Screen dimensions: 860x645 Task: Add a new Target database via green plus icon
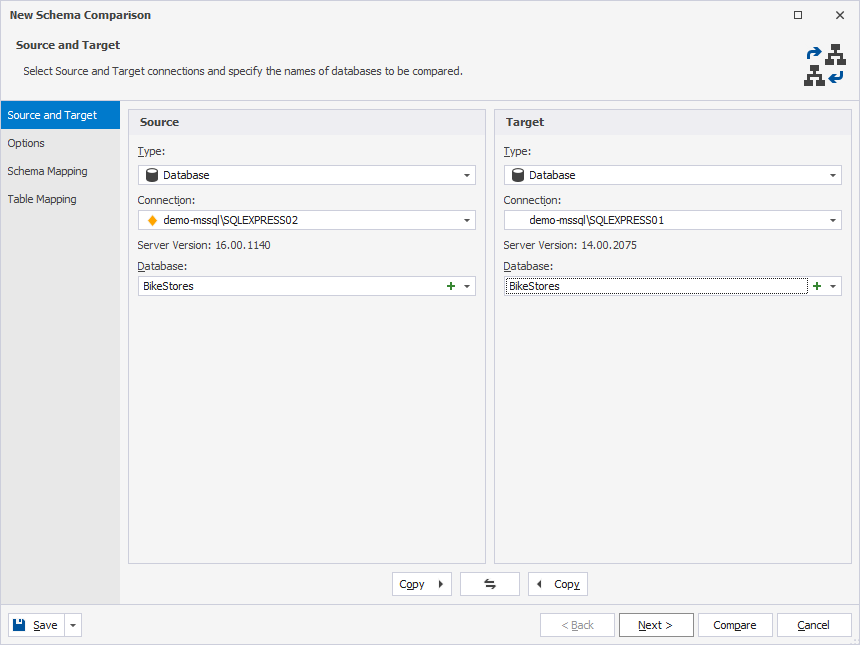[x=817, y=286]
